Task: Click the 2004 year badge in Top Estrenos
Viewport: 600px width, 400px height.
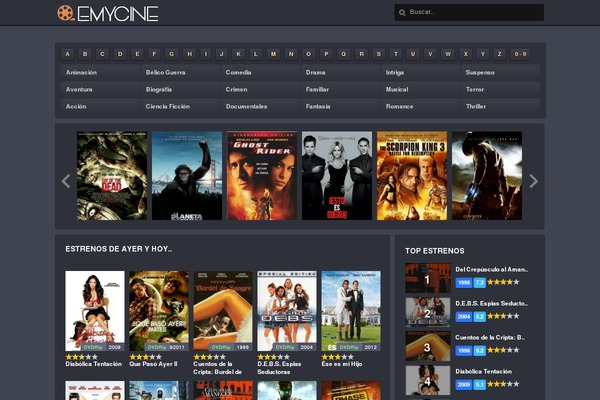Action: [x=463, y=317]
